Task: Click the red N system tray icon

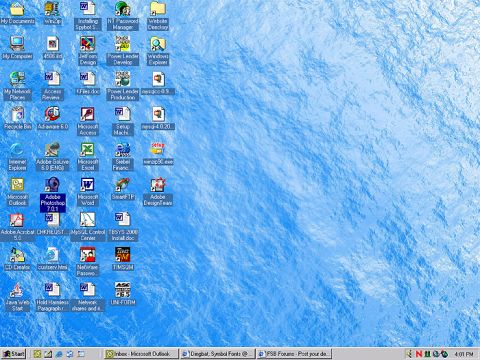Action: (419, 354)
